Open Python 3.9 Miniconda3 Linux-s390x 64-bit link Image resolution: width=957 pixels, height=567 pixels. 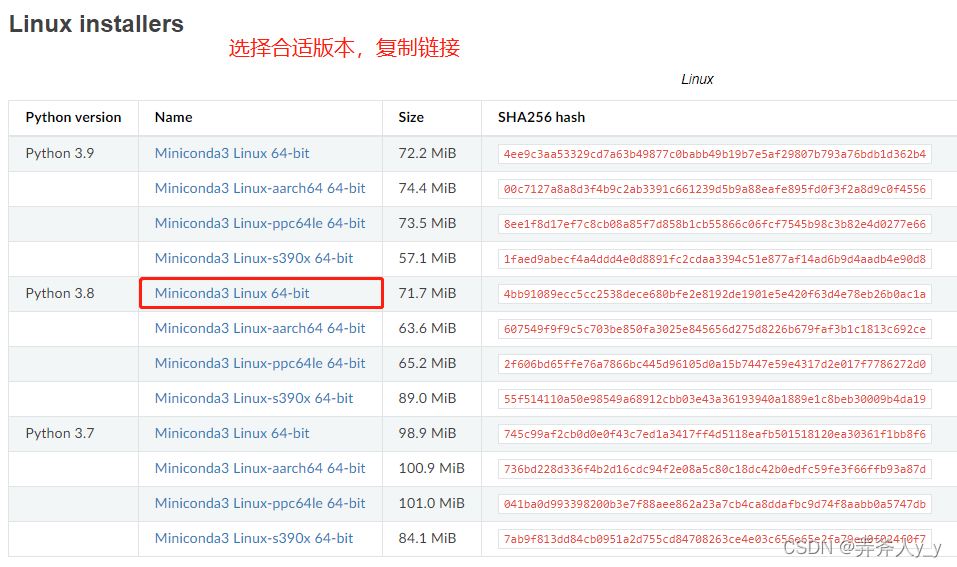coord(254,258)
